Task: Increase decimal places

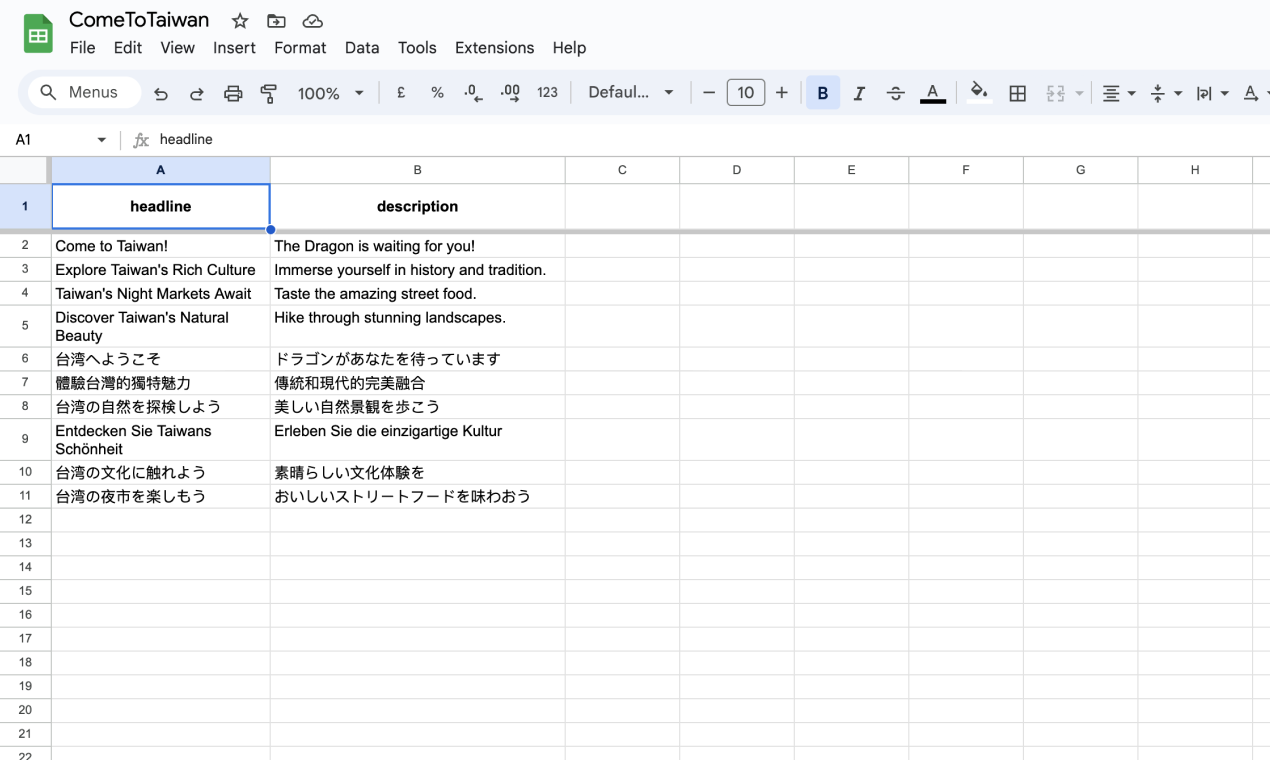Action: tap(510, 92)
